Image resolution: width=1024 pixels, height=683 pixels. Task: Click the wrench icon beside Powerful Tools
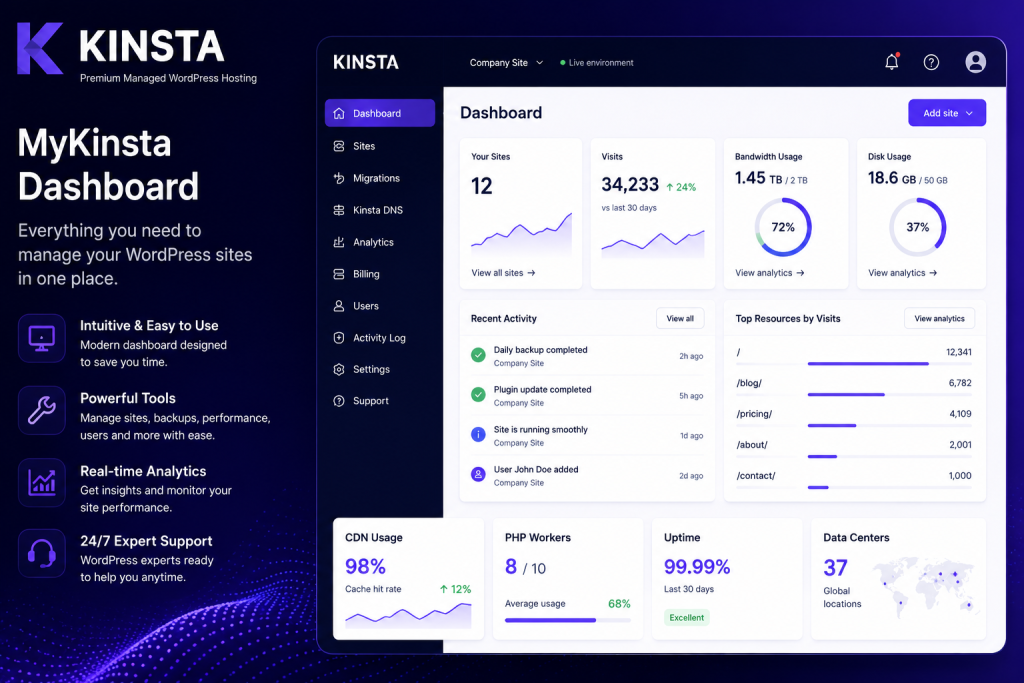[42, 411]
